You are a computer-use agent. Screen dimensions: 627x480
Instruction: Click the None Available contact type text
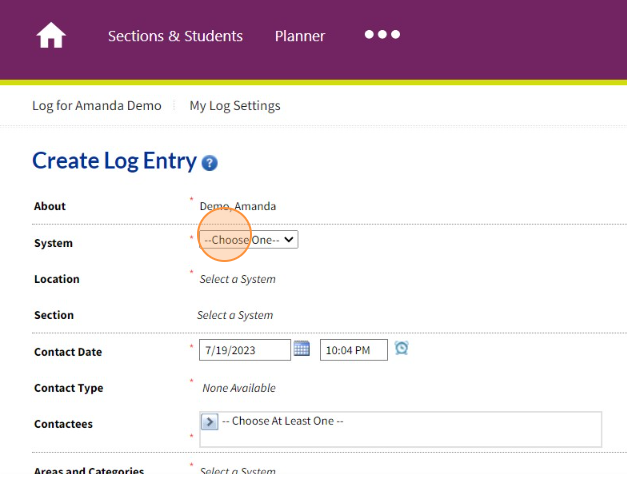239,388
